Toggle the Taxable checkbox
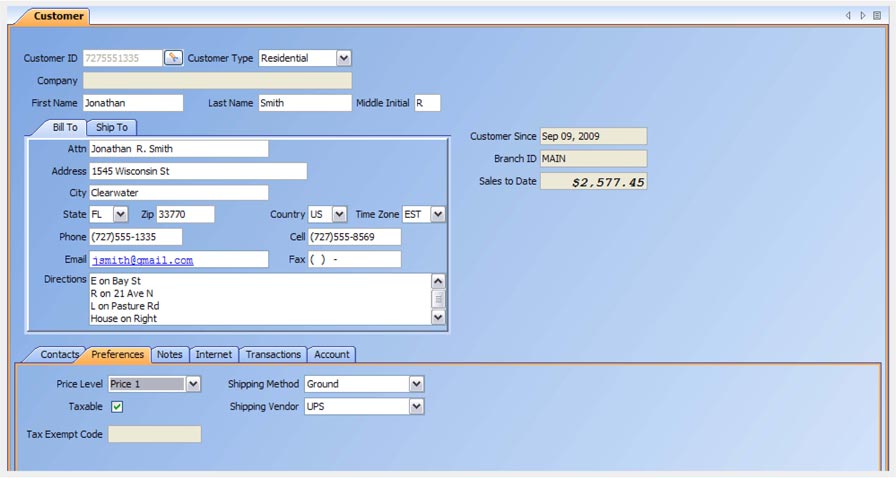This screenshot has height=478, width=896. 117,407
